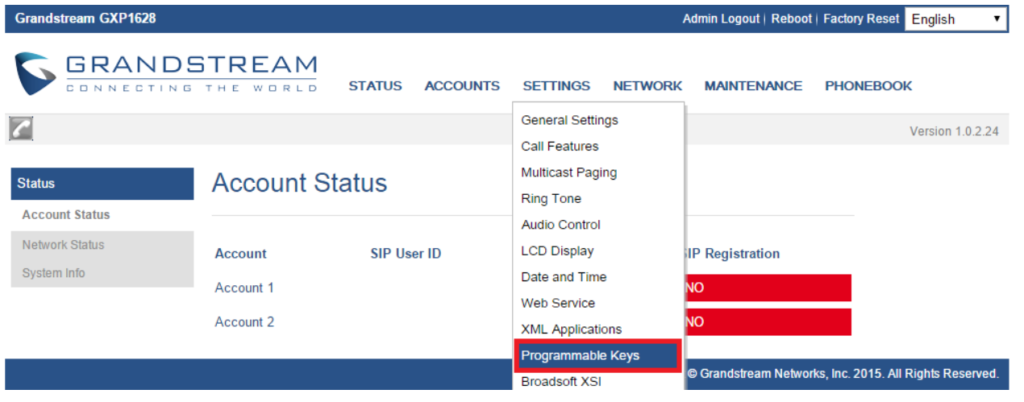
Task: Click the Version 1.0.2.24 text
Action: [954, 131]
